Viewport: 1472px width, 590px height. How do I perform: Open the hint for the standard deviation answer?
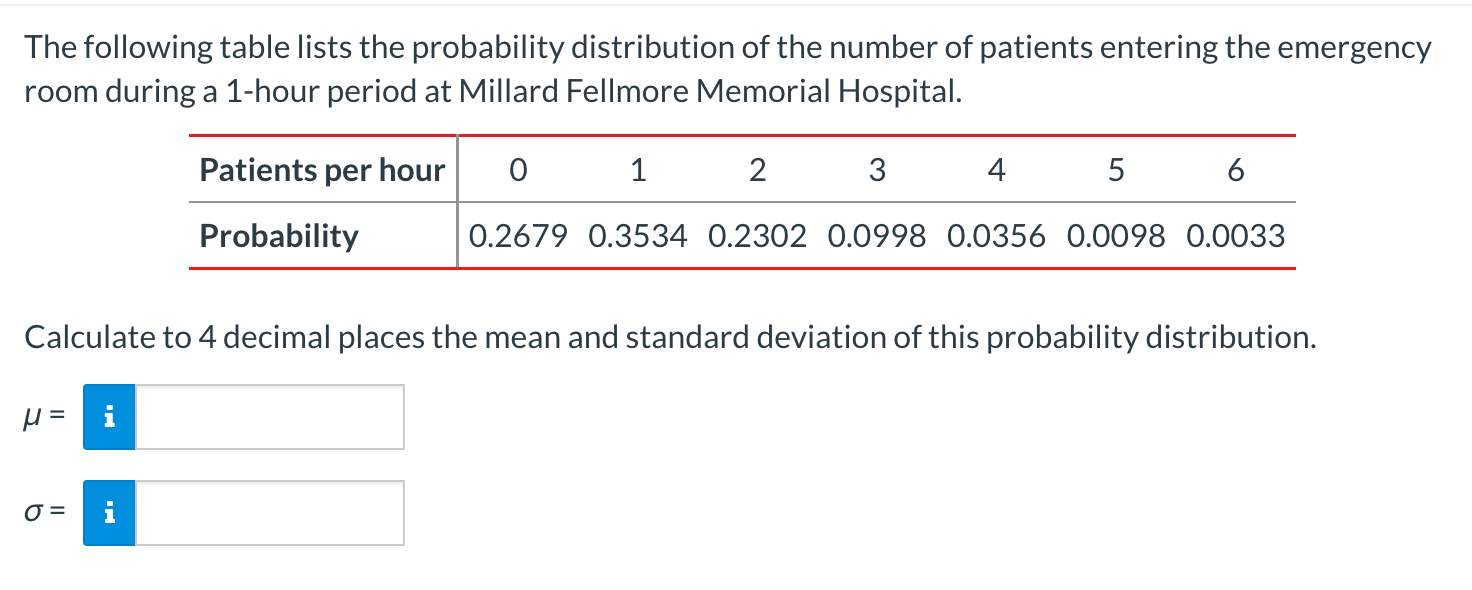109,512
